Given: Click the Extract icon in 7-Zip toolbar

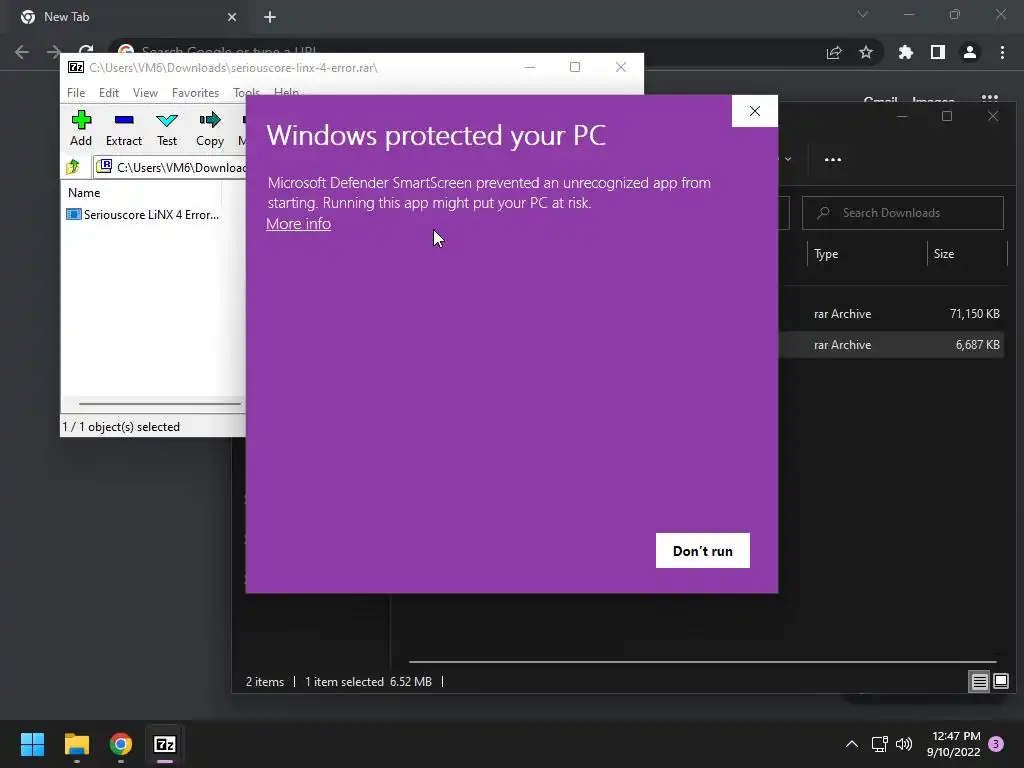Looking at the screenshot, I should (123, 128).
